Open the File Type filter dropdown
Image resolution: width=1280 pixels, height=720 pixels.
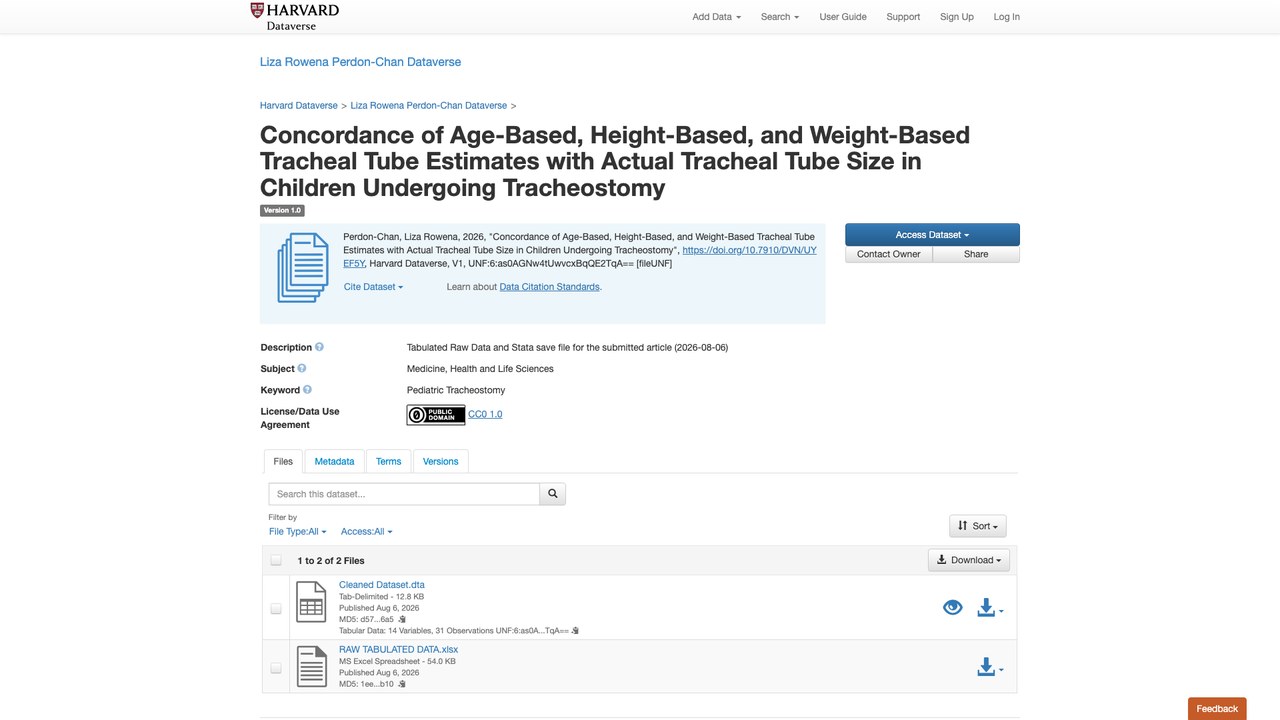[298, 532]
